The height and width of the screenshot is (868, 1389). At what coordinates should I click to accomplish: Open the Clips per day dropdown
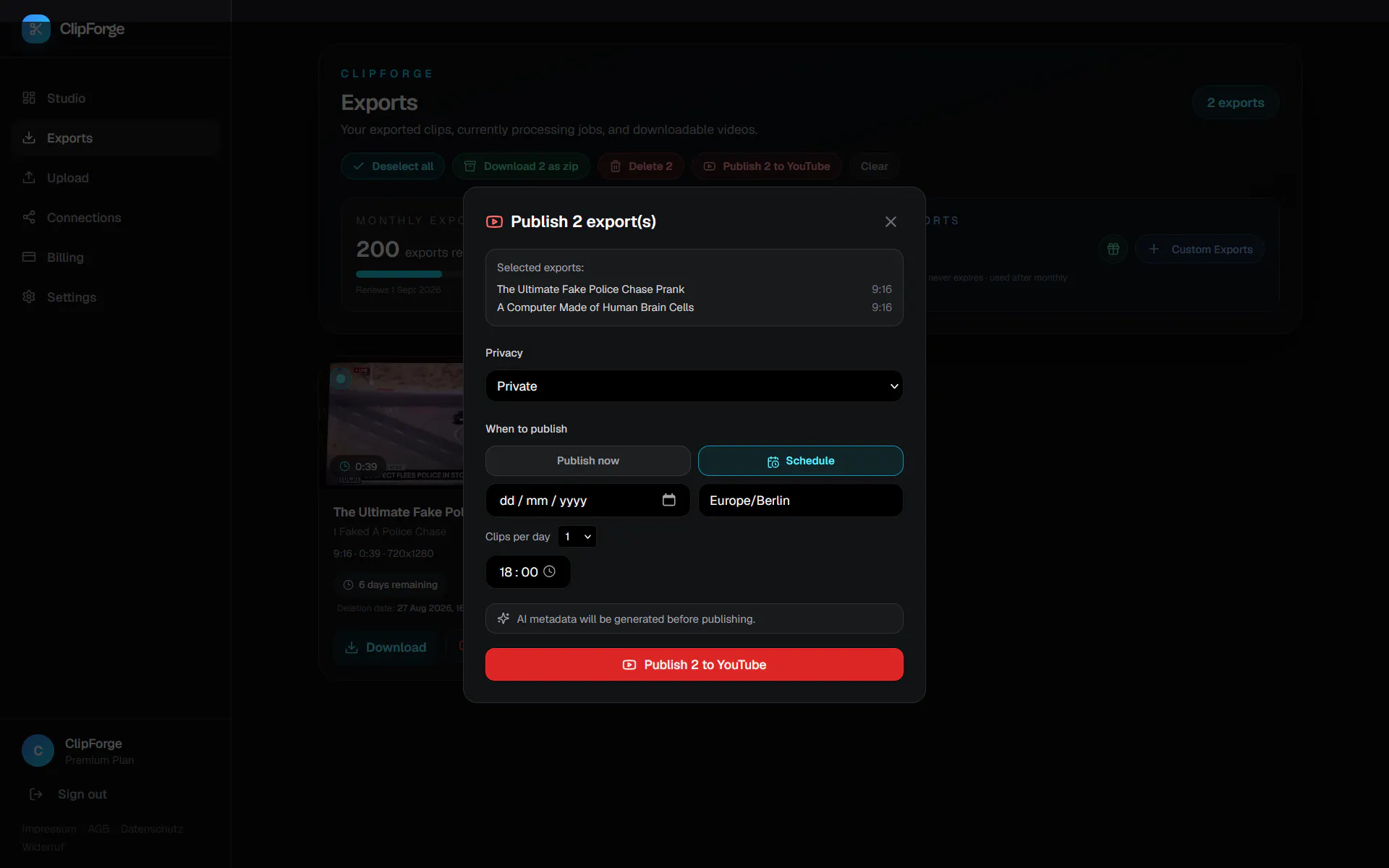point(577,537)
